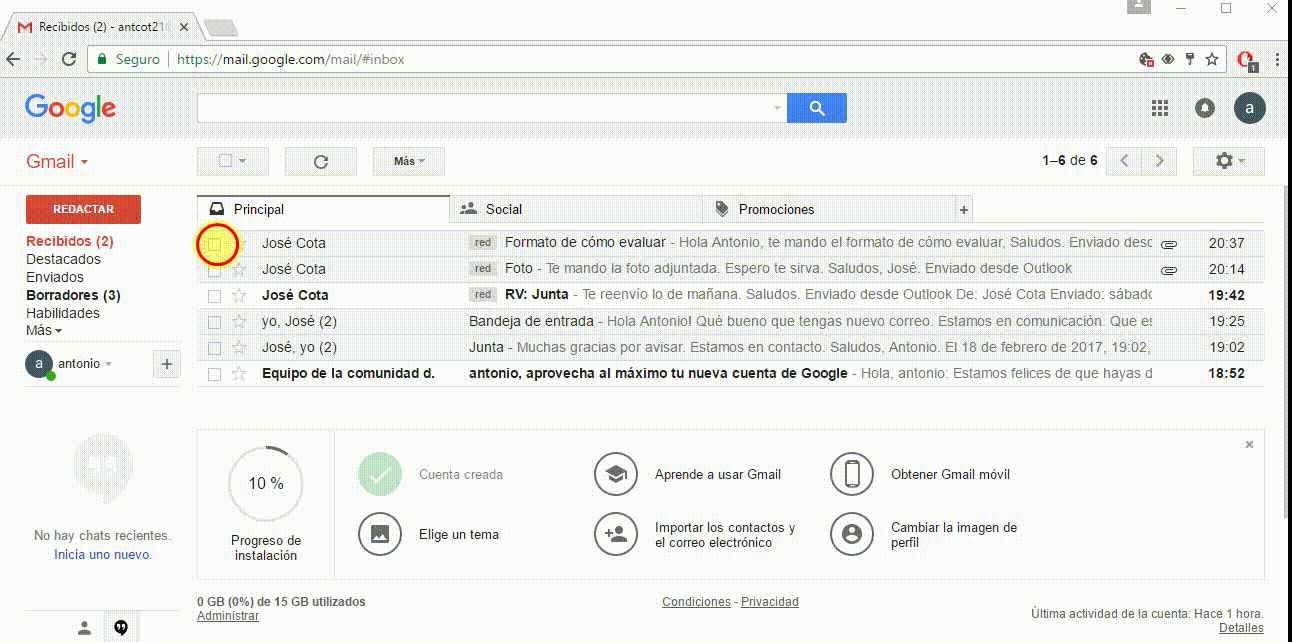Switch to the Promociones tab
This screenshot has width=1292, height=642.
[829, 209]
